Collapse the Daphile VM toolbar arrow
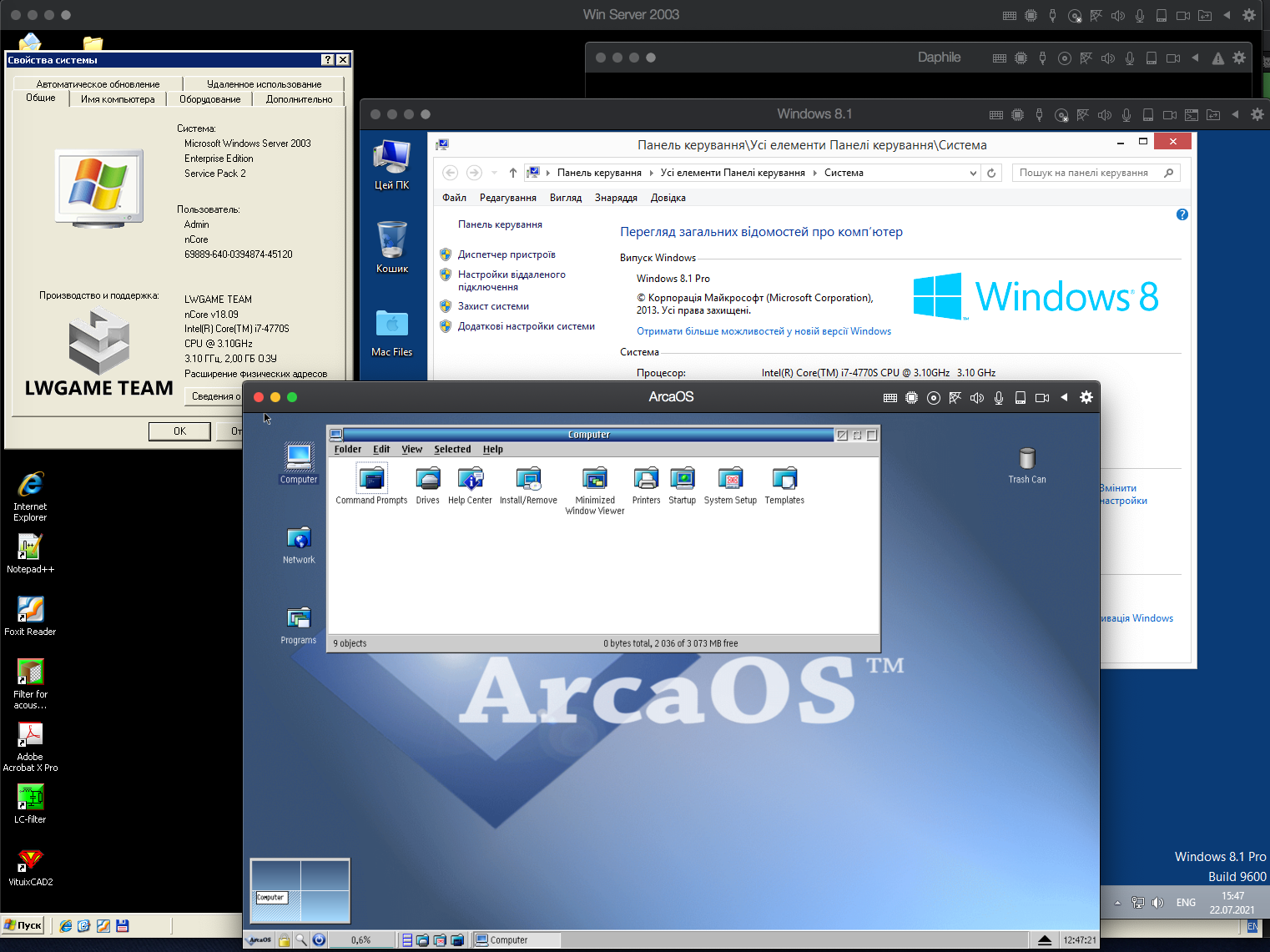Screen dimensions: 1270x952 [x=1195, y=58]
